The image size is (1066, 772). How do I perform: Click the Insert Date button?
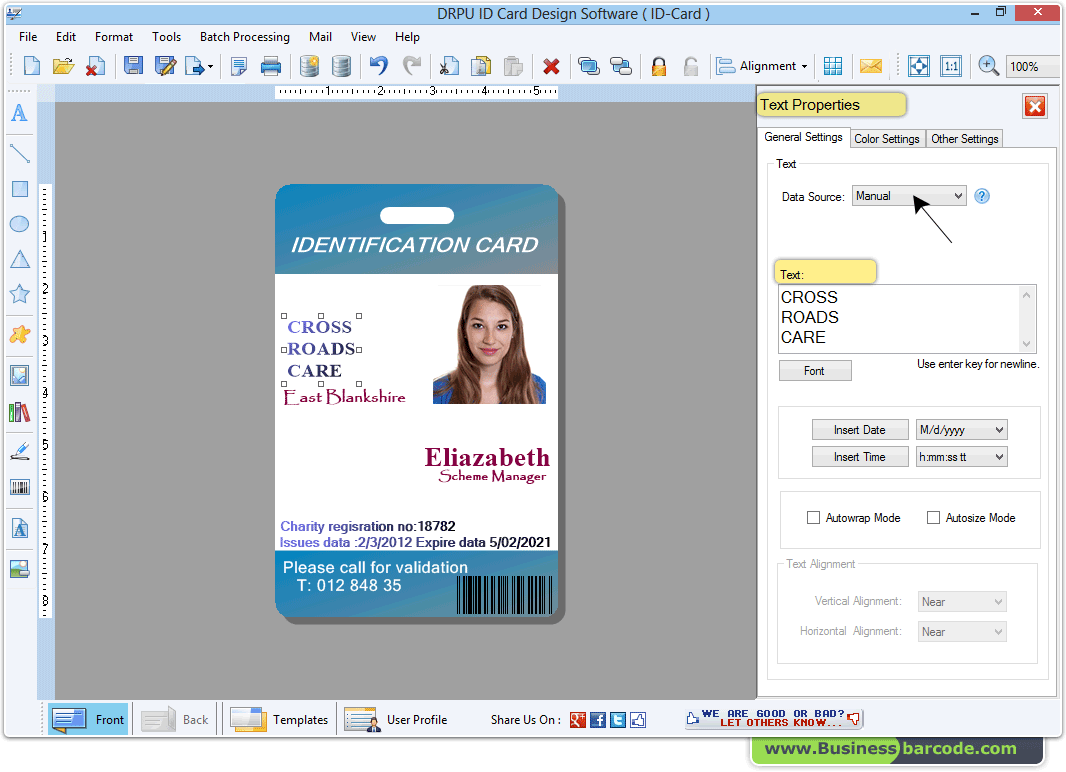coord(860,429)
